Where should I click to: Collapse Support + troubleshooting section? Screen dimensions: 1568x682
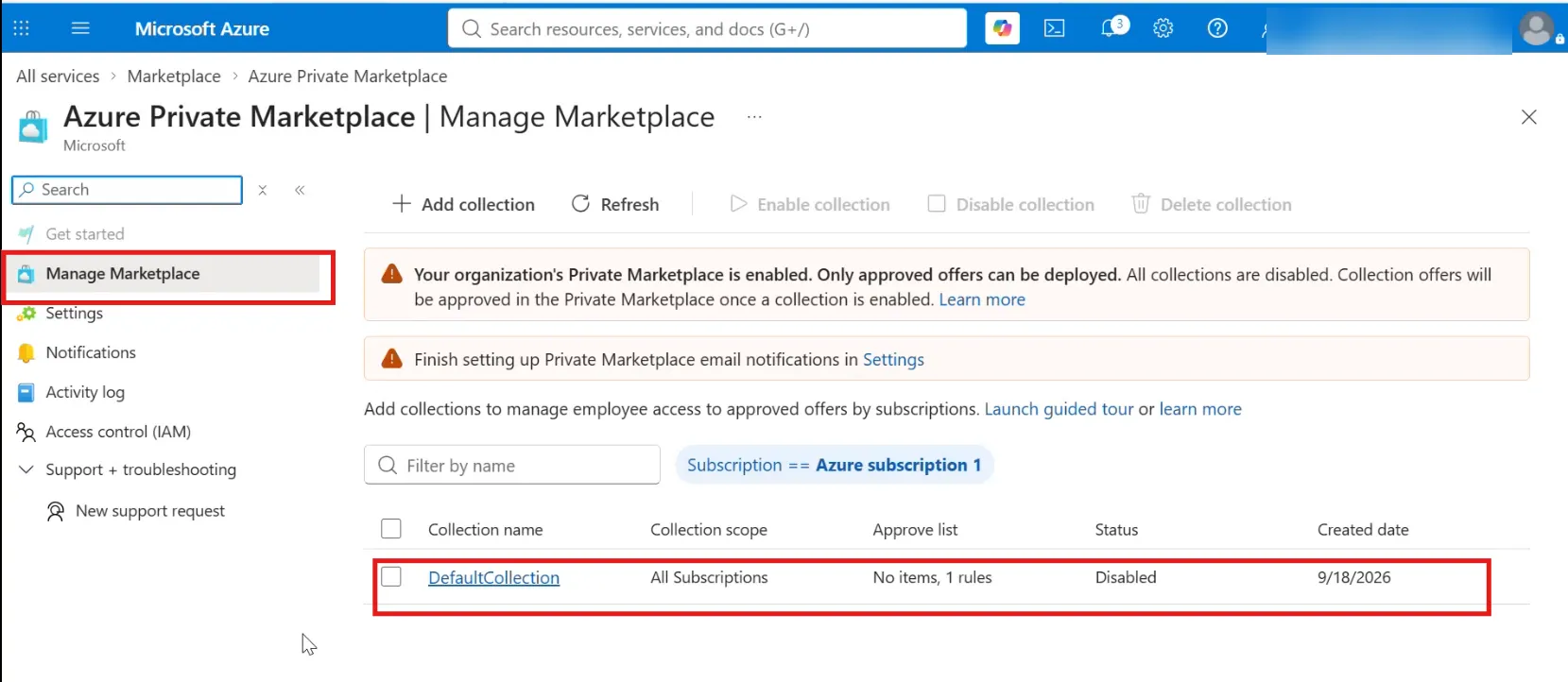coord(26,469)
